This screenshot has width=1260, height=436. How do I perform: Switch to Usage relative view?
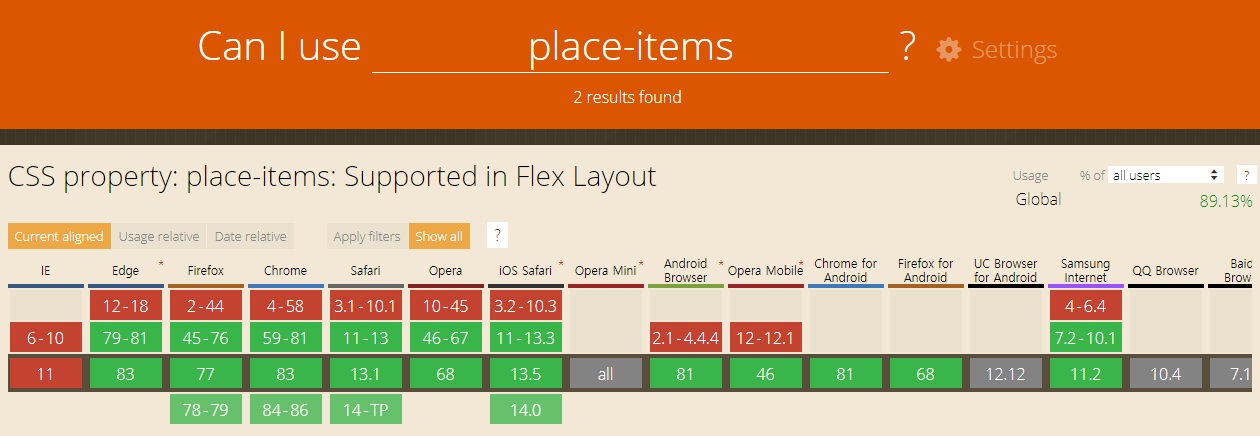click(x=159, y=237)
